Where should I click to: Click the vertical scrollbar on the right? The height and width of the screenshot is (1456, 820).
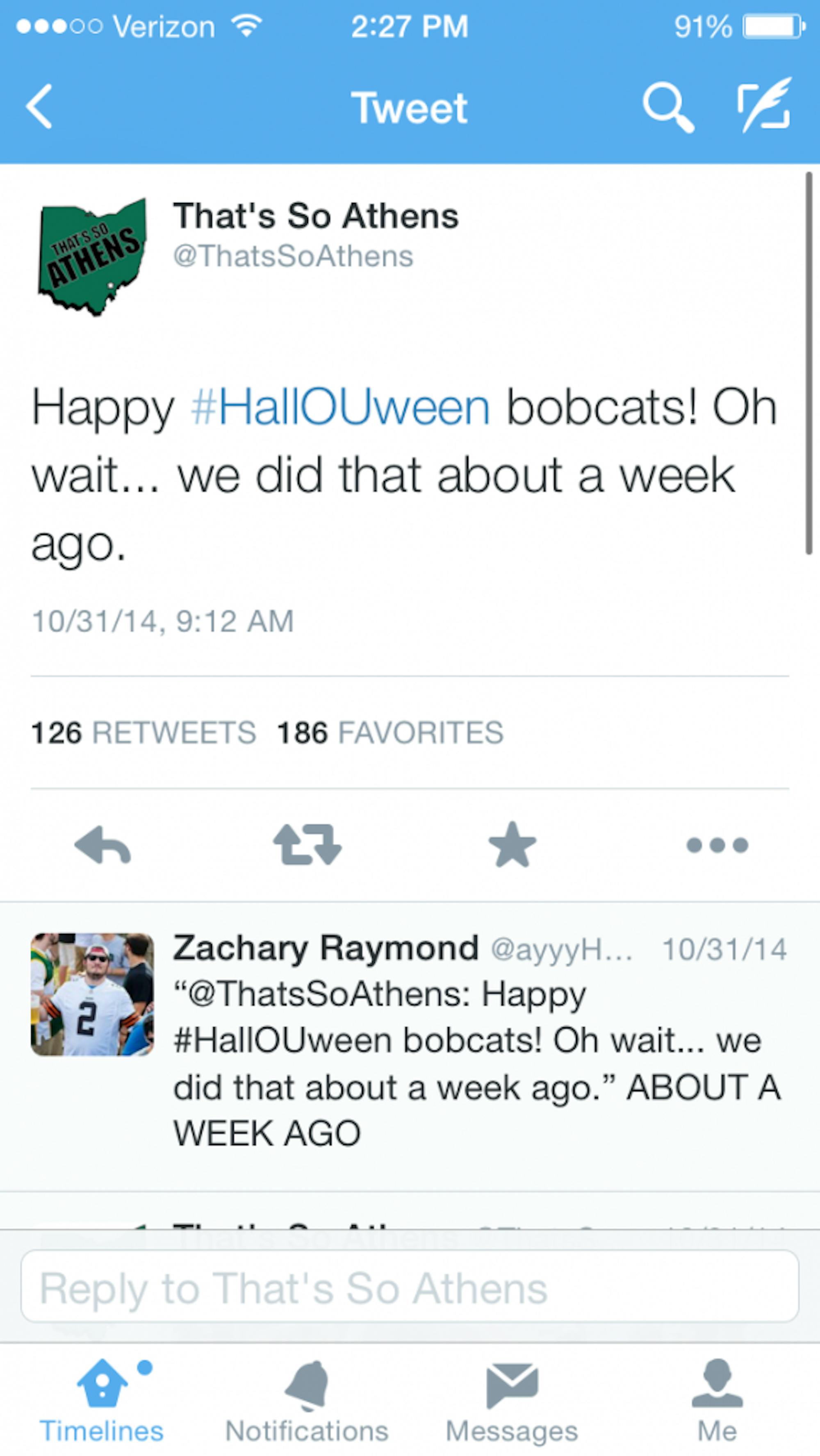click(809, 362)
